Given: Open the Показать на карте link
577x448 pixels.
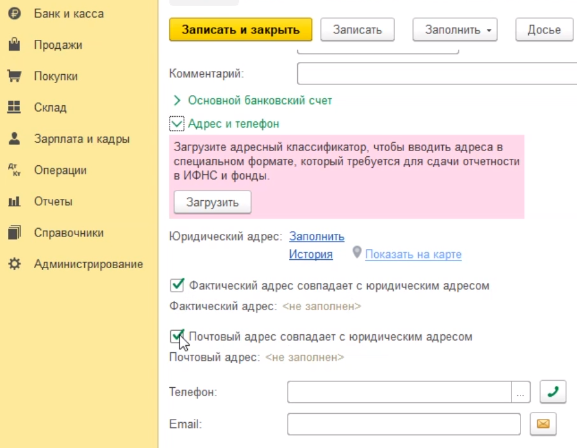Looking at the screenshot, I should point(413,254).
